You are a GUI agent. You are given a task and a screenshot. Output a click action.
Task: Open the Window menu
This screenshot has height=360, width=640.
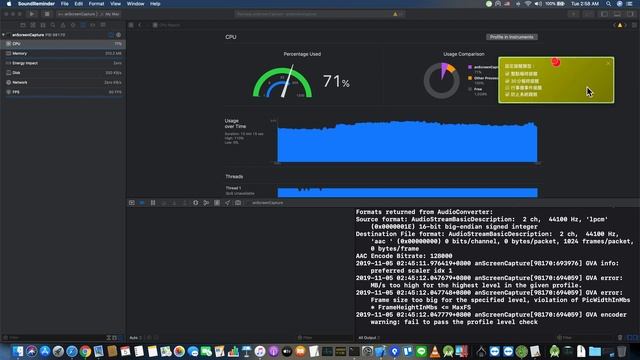pyautogui.click(x=136, y=4)
